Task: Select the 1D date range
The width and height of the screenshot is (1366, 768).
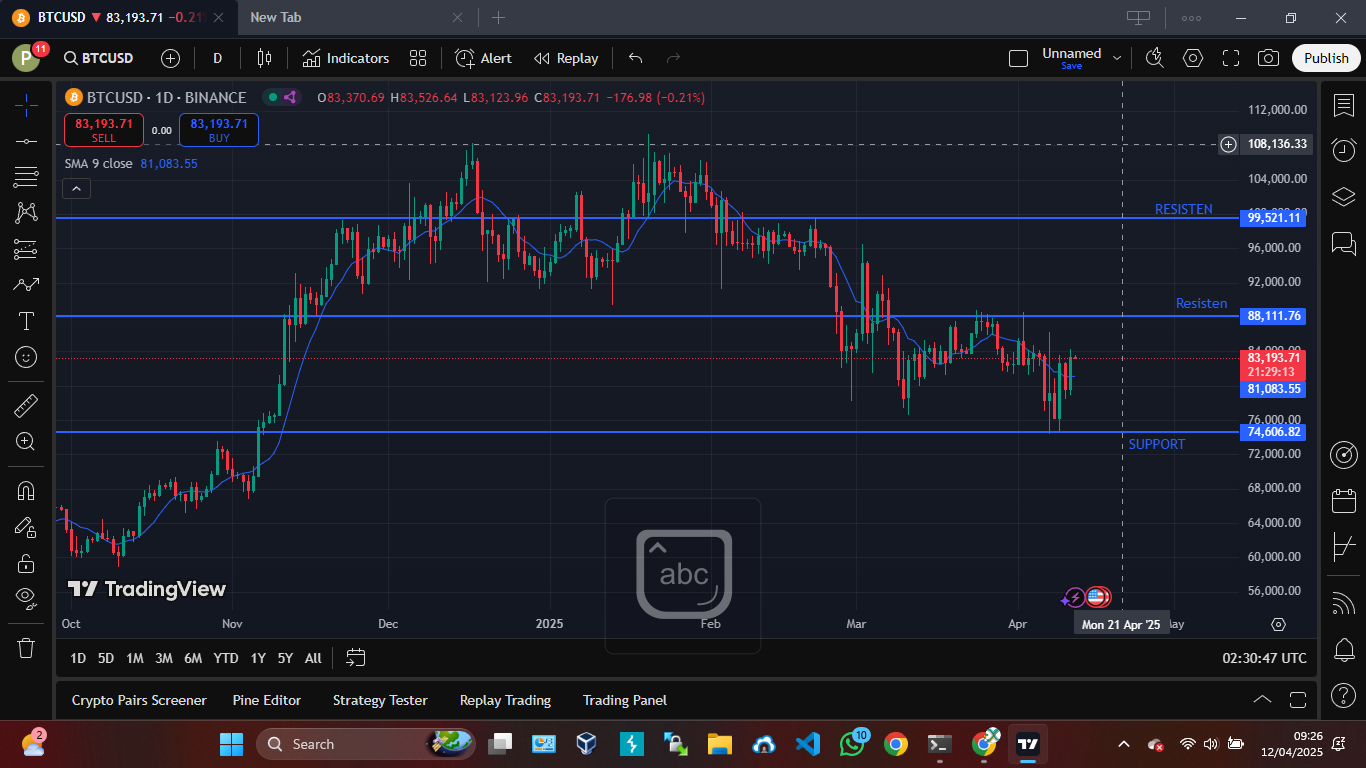Action: pos(78,658)
